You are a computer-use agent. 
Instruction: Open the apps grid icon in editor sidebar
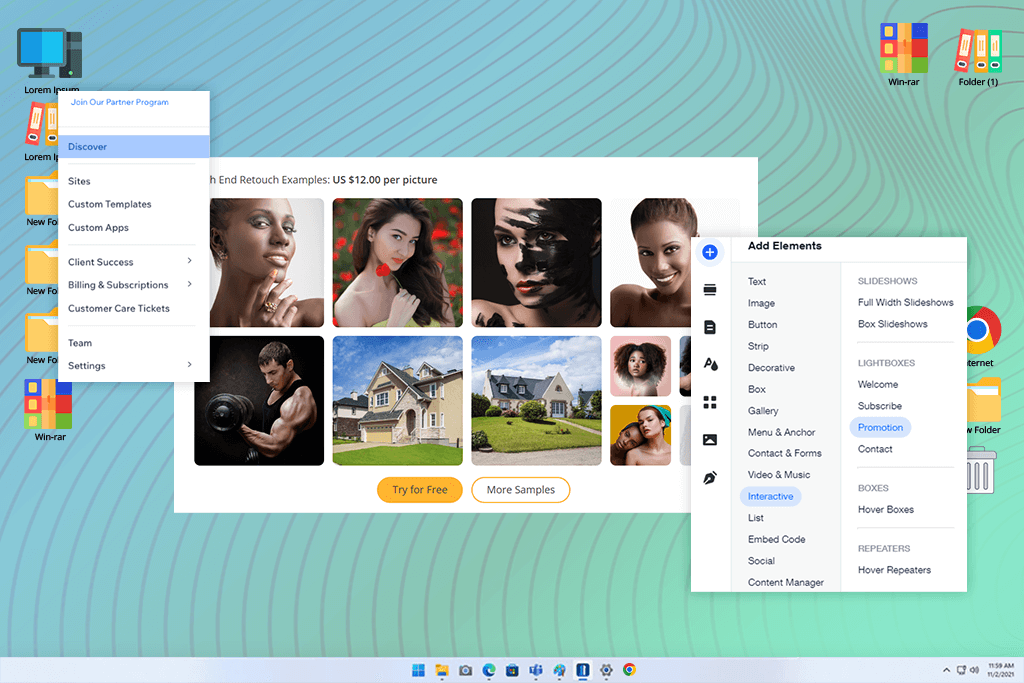(710, 402)
